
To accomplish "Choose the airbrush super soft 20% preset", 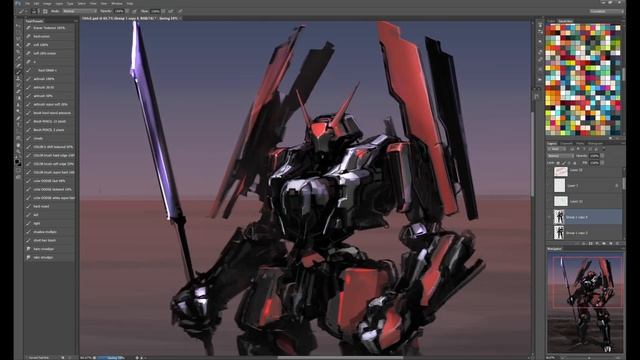I will click(50, 104).
